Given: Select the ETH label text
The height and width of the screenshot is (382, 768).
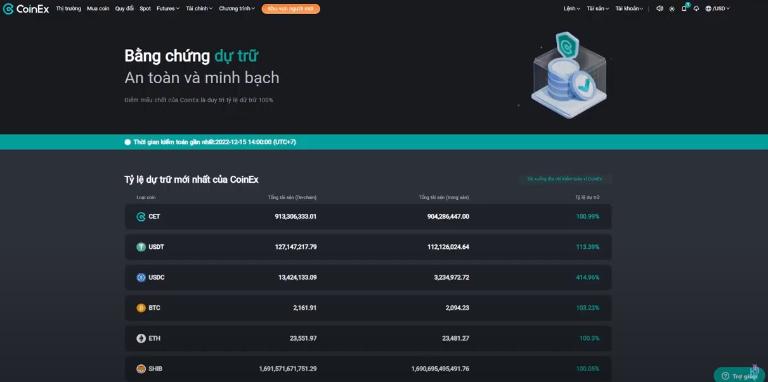Looking at the screenshot, I should [x=154, y=338].
